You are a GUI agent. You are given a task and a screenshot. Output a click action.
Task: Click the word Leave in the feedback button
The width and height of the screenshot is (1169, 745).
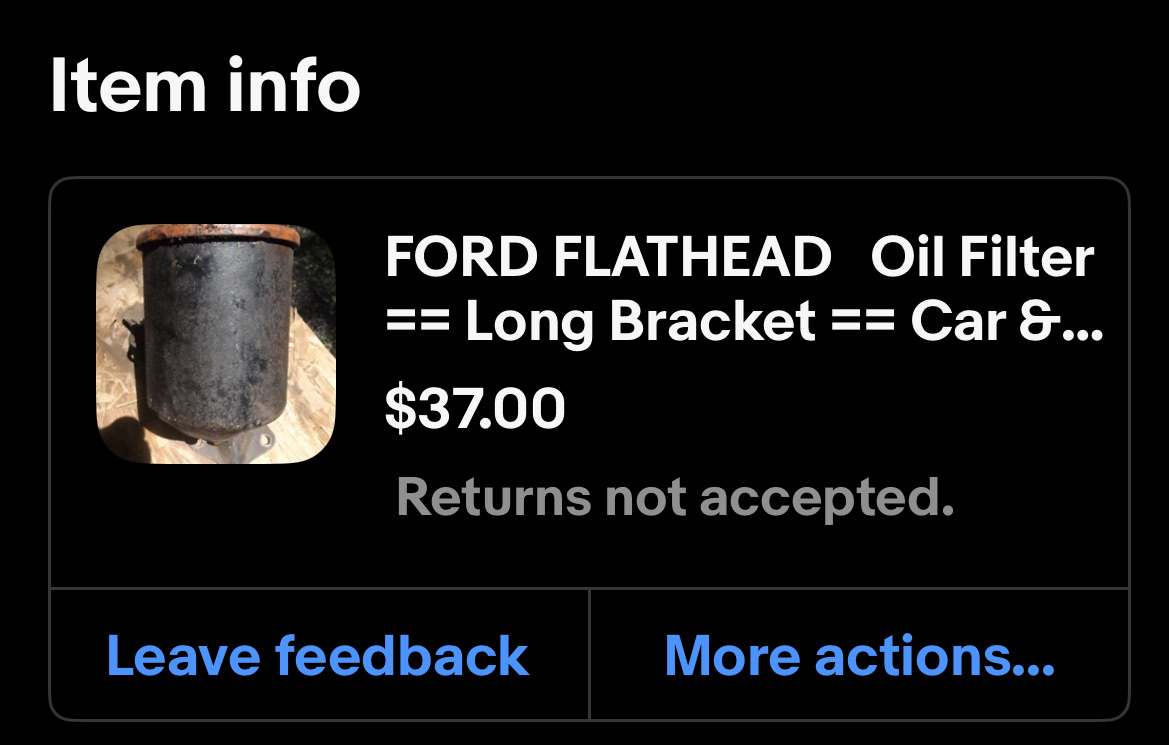coord(184,656)
